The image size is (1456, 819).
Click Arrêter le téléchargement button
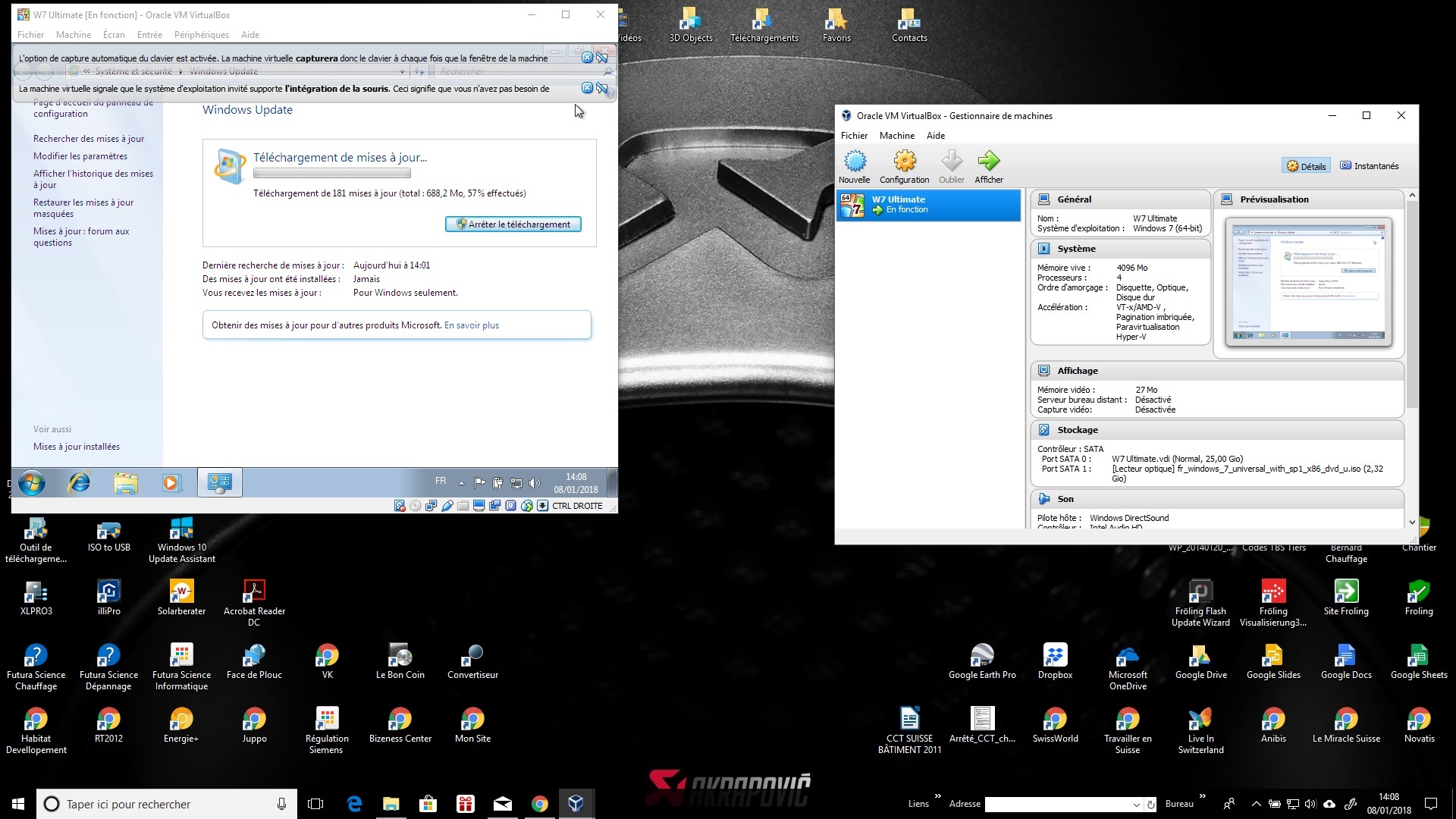pos(513,224)
